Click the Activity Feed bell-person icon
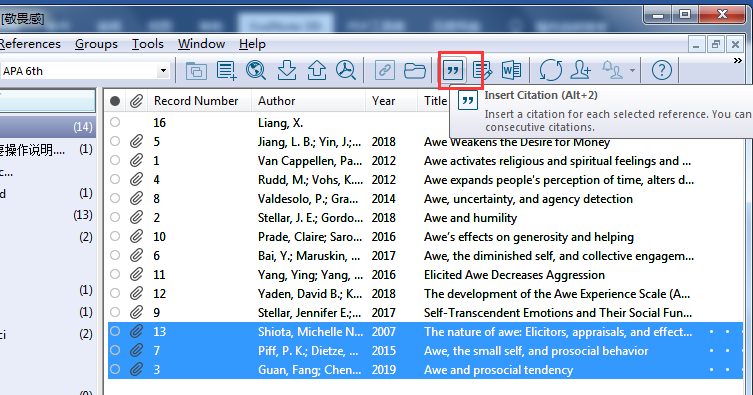Screen dimensions: 753x395 click(613, 71)
